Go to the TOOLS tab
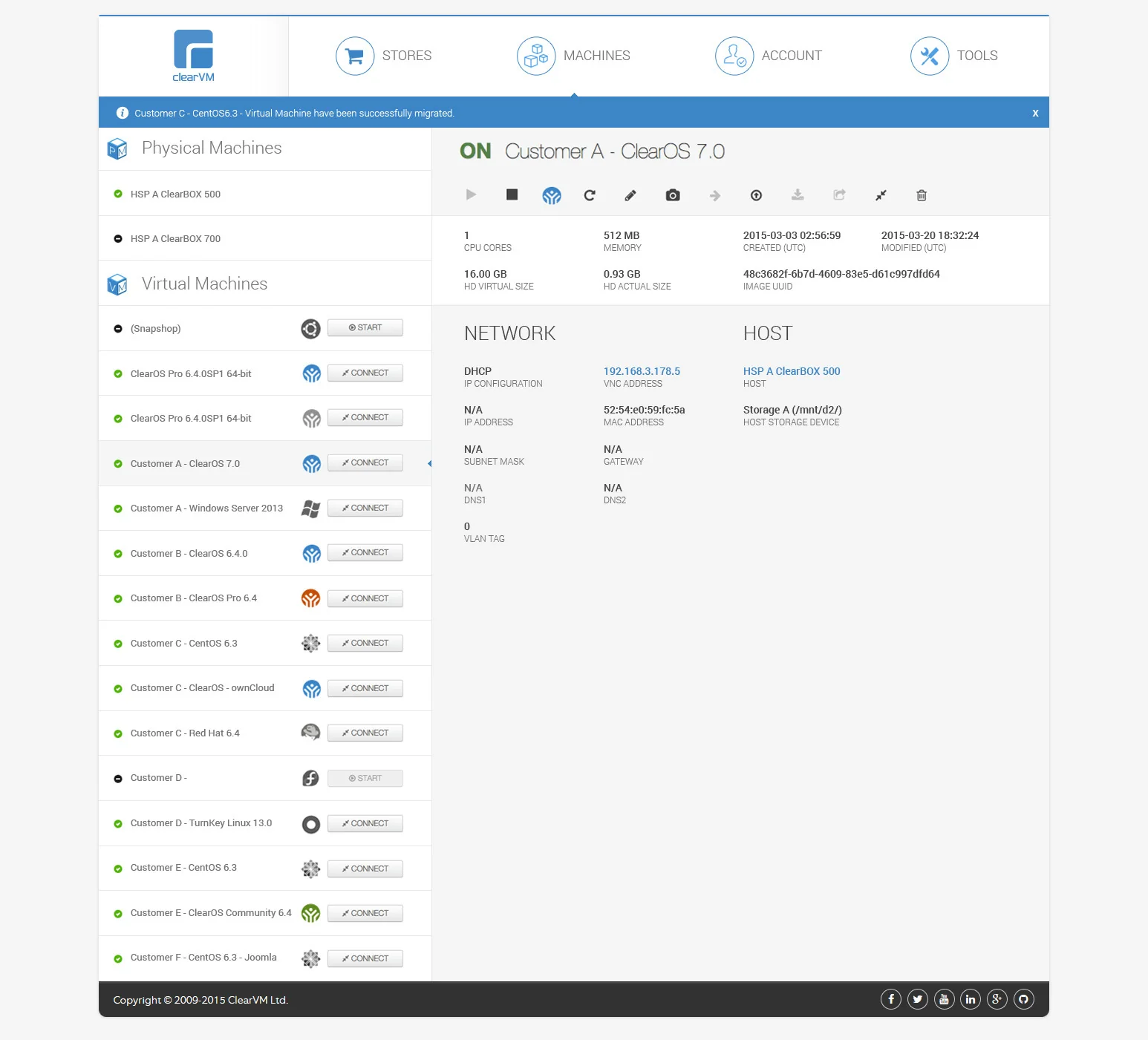Screen dimensions: 1148x1040 pos(954,56)
